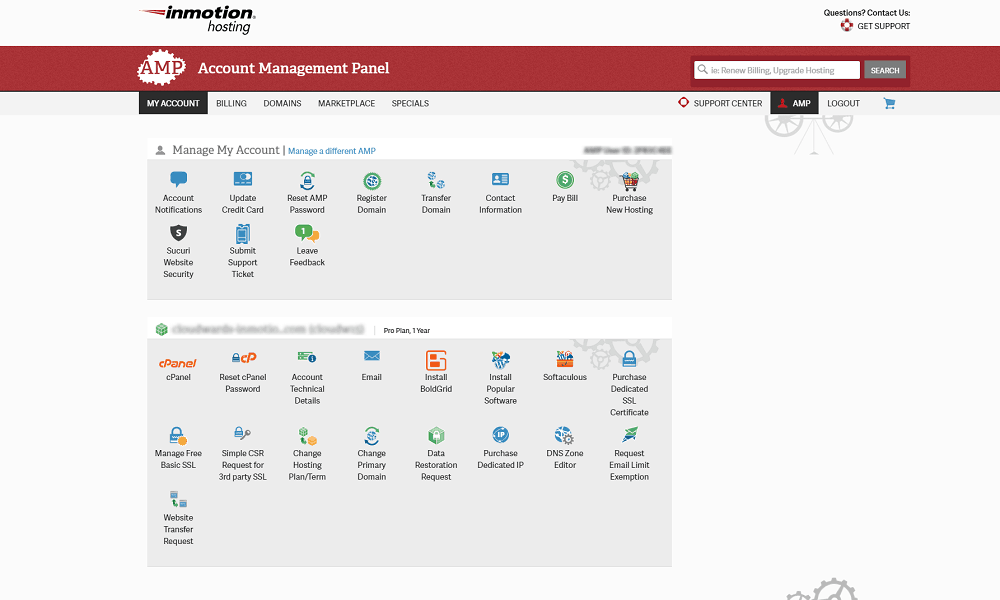Go to the BILLING menu
The width and height of the screenshot is (1000, 600).
click(x=232, y=103)
